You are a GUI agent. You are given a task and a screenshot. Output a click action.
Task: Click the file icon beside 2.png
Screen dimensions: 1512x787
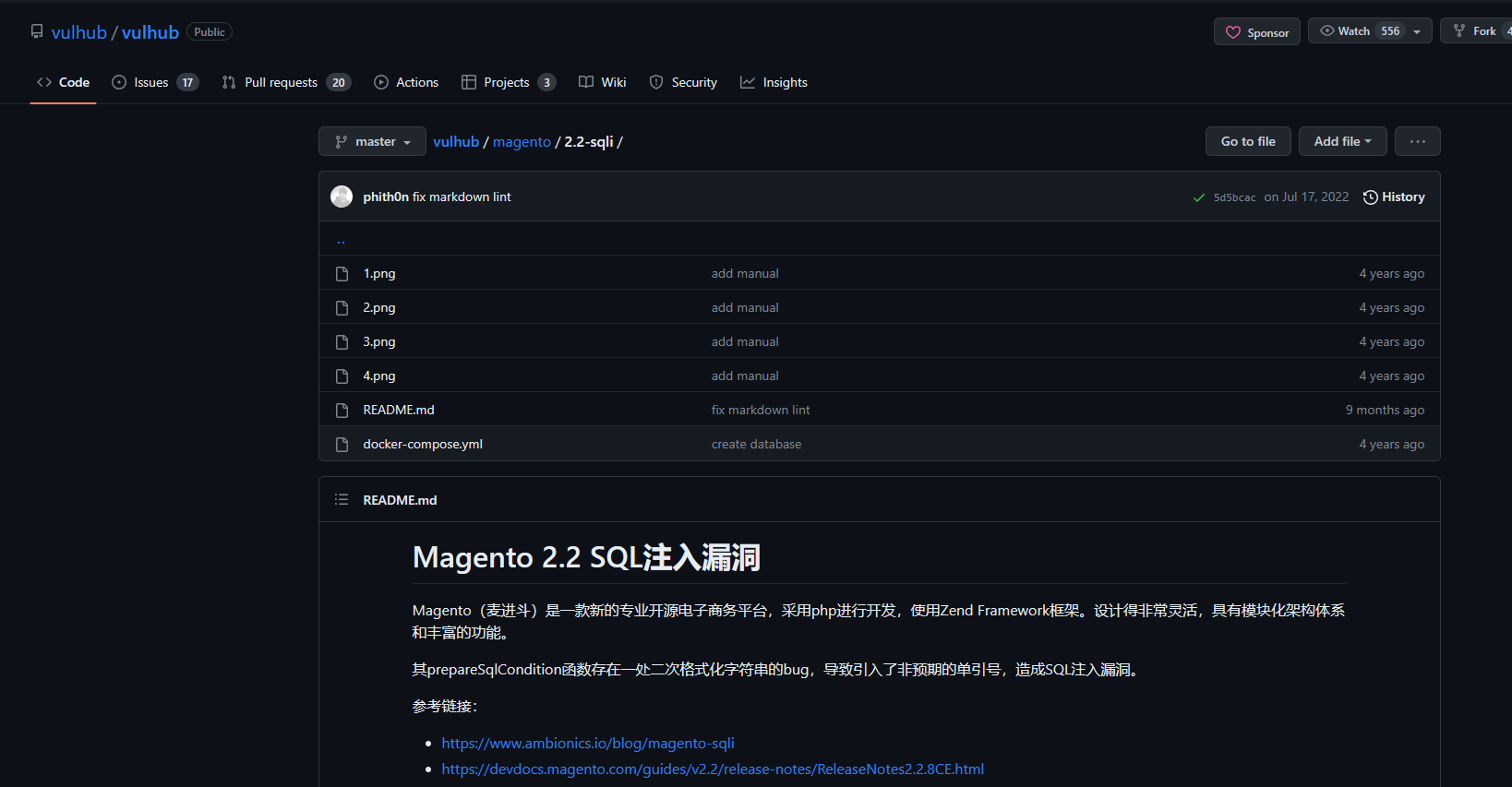(x=342, y=308)
